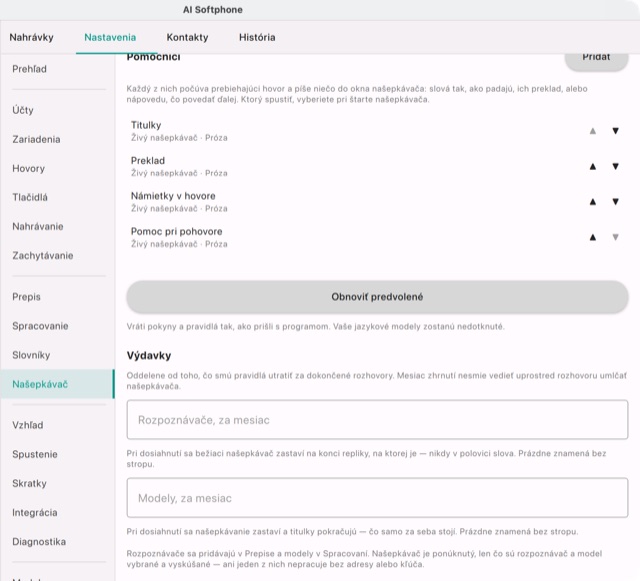Viewport: 640px width, 581px height.
Task: Open the Nahrávky tab
Action: coord(31,37)
